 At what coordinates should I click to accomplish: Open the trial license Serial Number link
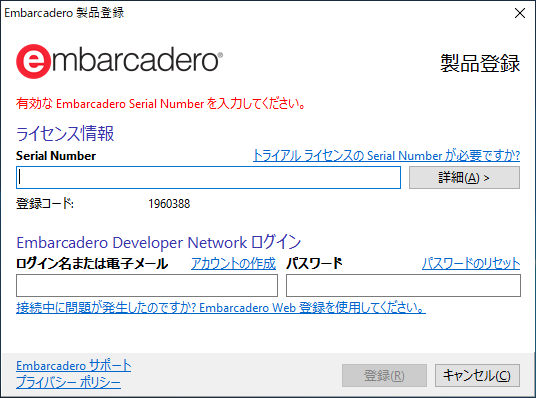click(387, 156)
